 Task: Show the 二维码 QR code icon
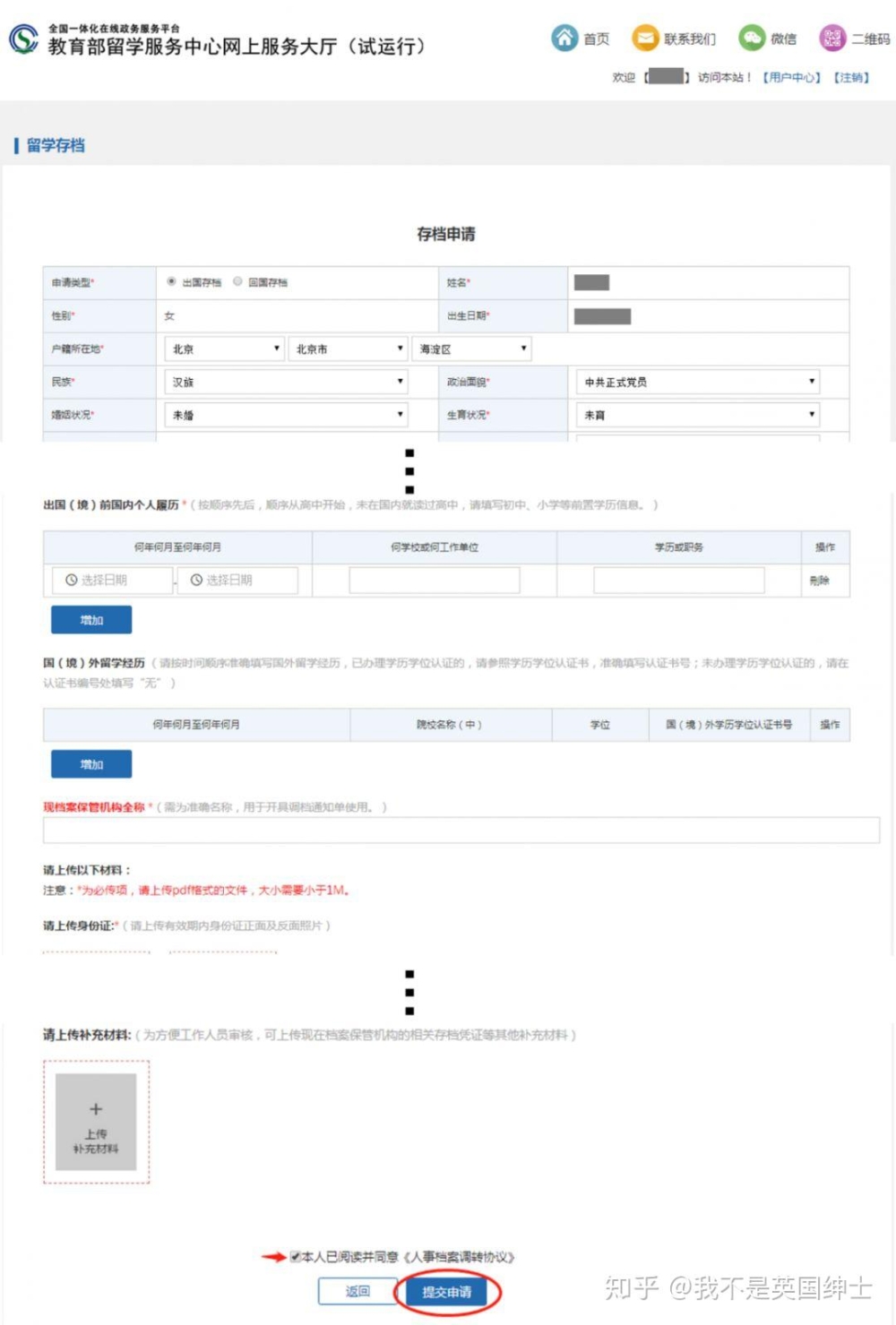pos(832,38)
